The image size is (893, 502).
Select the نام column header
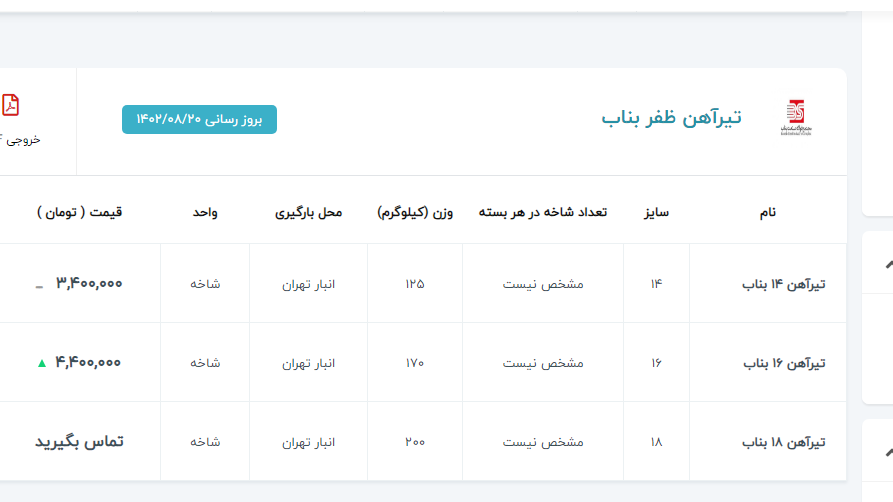coord(768,212)
